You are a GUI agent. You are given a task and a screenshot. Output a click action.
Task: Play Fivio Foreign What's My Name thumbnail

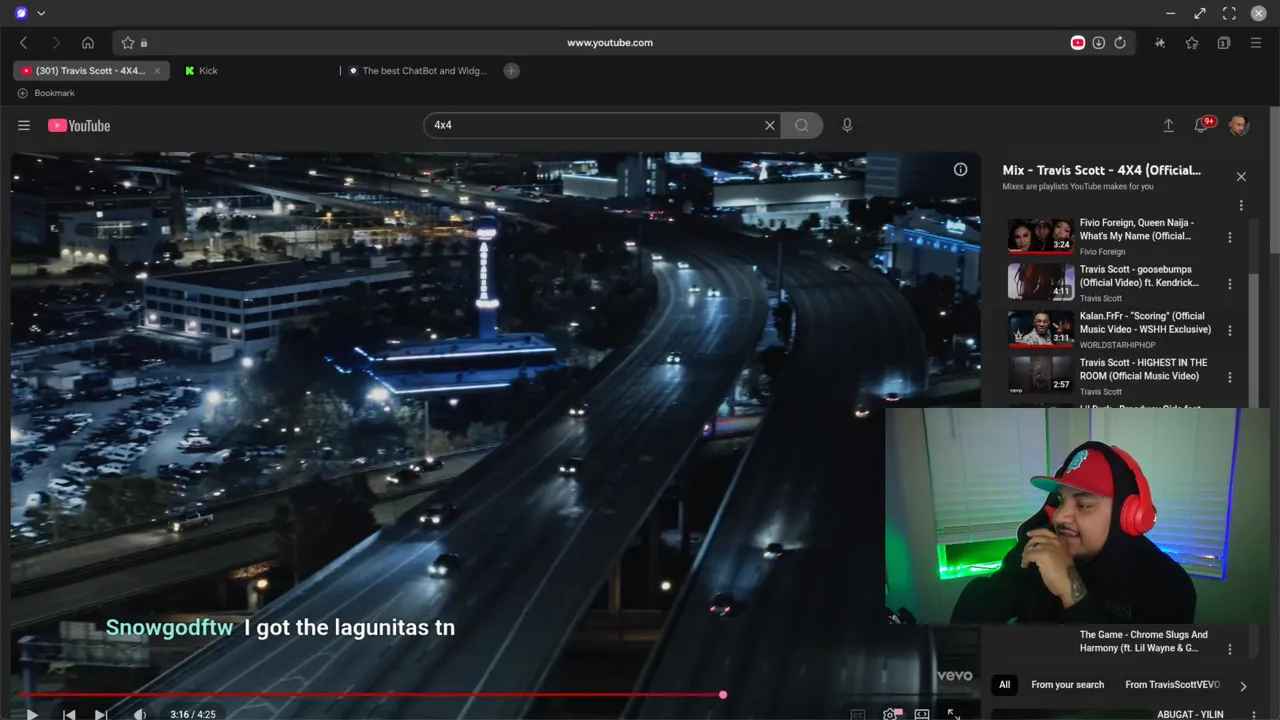pos(1040,237)
